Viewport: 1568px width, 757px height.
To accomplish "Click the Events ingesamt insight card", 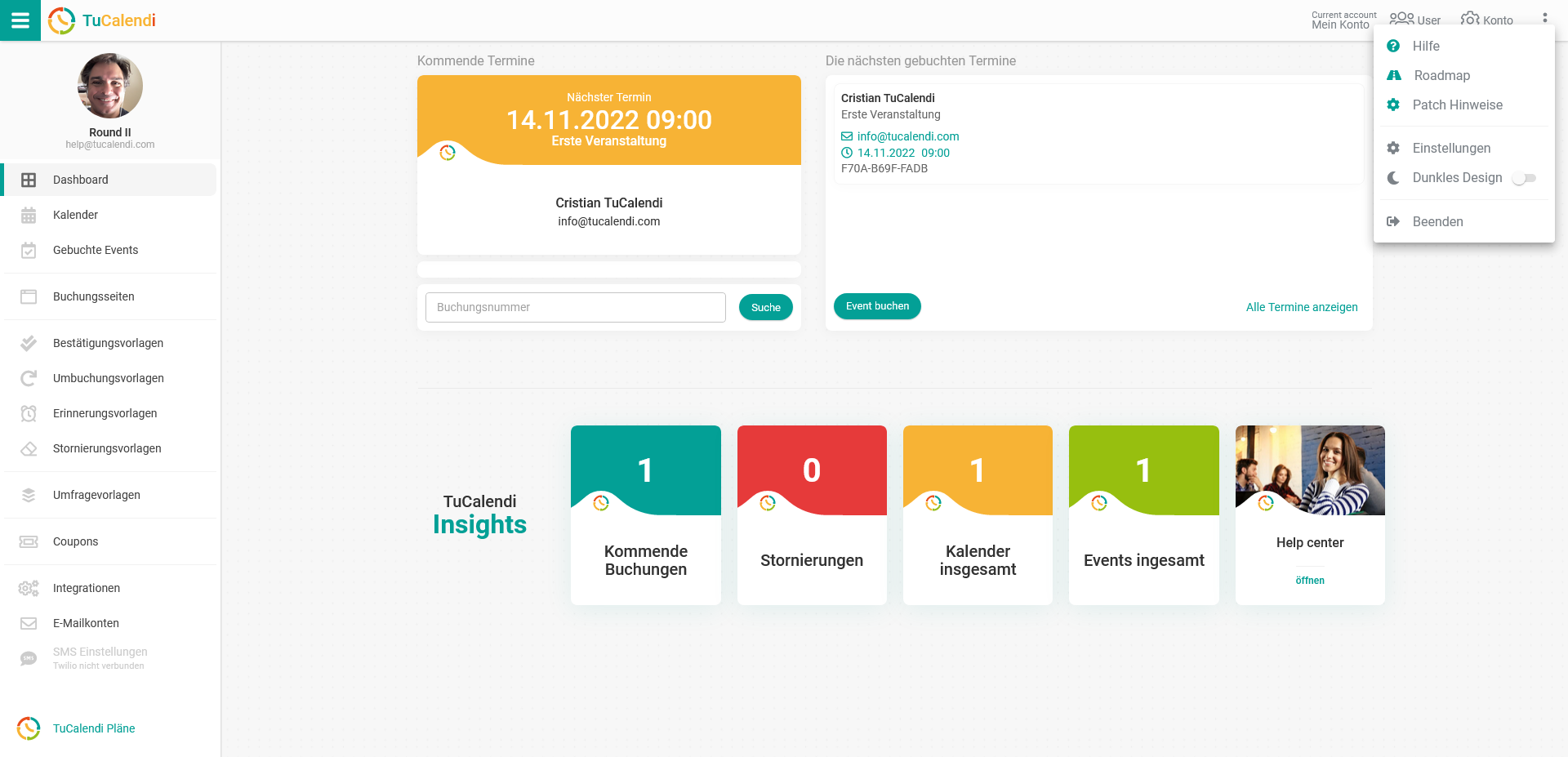I will pos(1143,515).
